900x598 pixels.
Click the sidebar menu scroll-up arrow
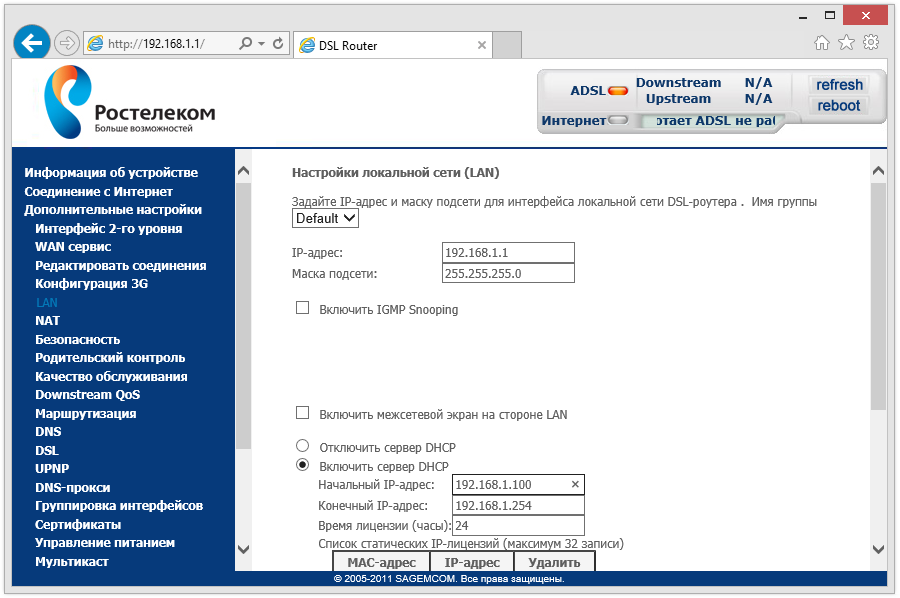click(x=243, y=170)
